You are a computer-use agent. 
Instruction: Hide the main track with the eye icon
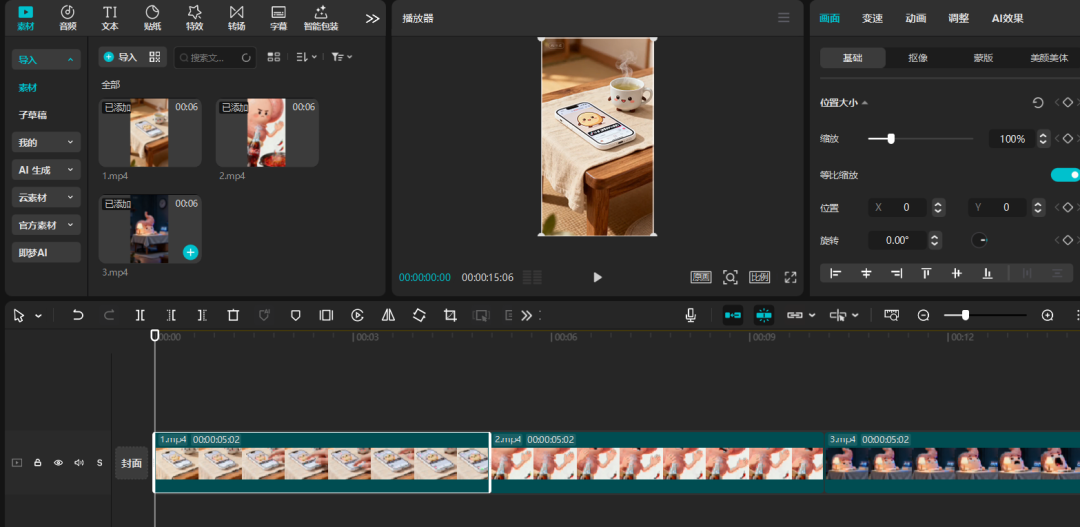58,463
